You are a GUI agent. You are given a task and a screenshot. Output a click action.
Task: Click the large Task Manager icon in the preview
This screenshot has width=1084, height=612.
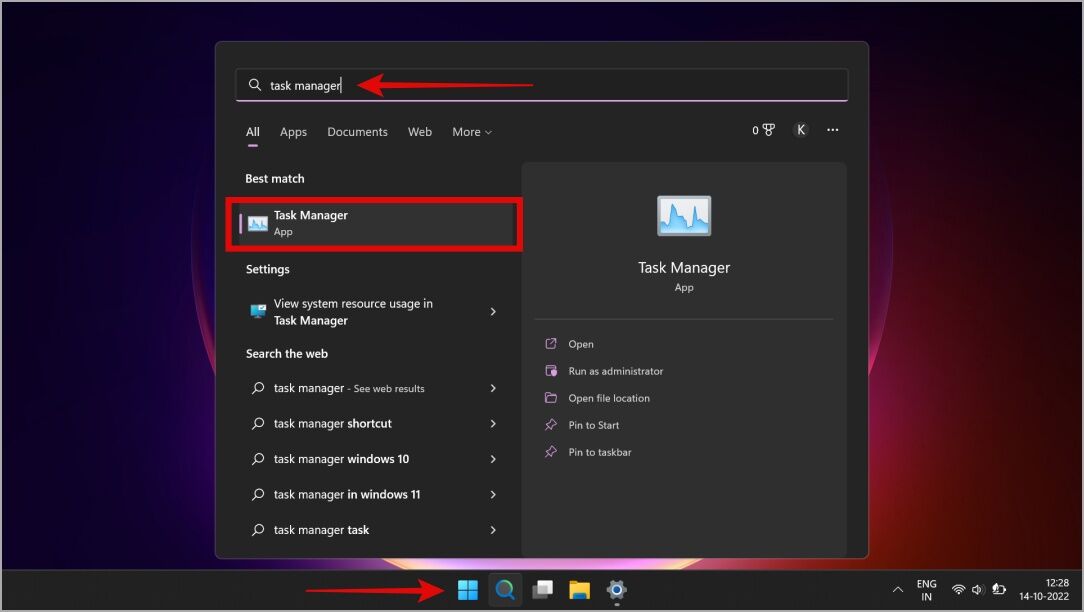coord(684,216)
